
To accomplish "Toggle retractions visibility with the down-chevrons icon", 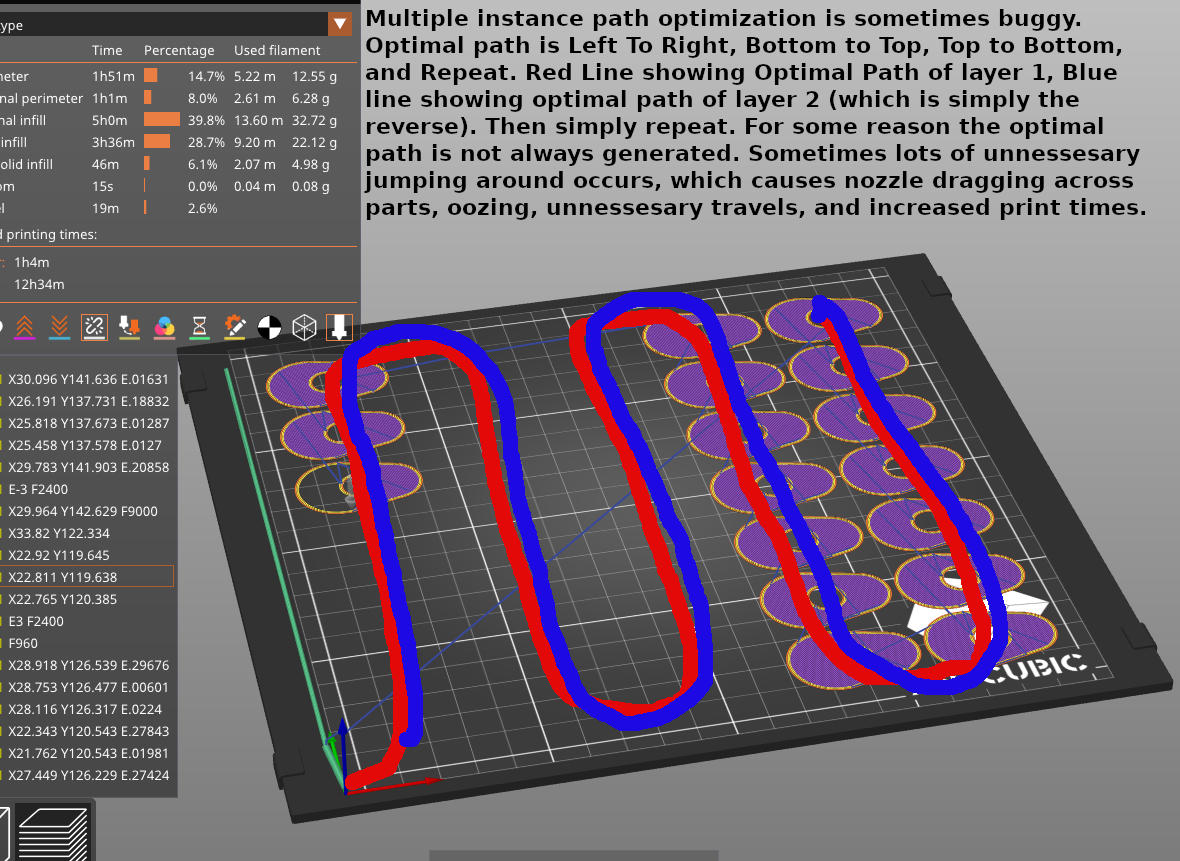I will (59, 326).
